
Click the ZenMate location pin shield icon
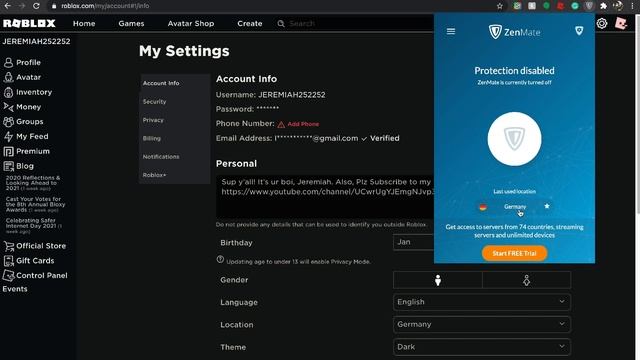click(579, 31)
